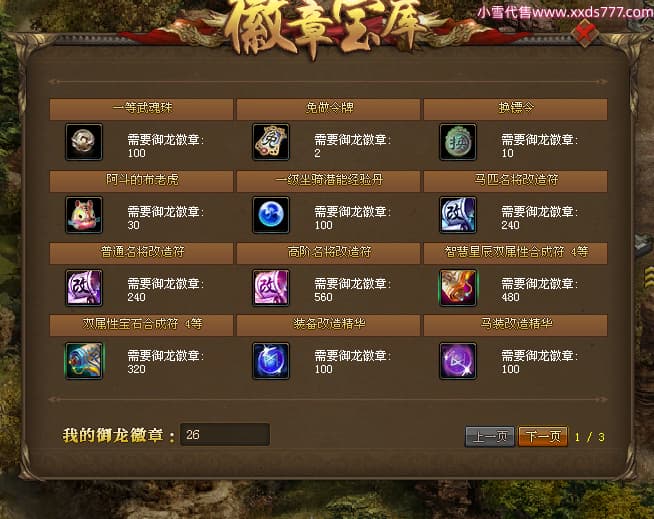Select the 一等武魂珠 pearl icon
This screenshot has width=654, height=519.
[x=84, y=142]
